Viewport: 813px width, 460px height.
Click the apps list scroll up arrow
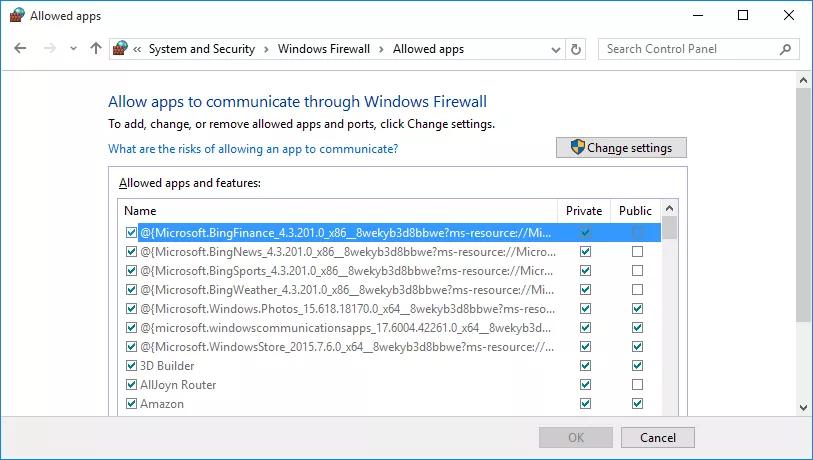click(669, 208)
